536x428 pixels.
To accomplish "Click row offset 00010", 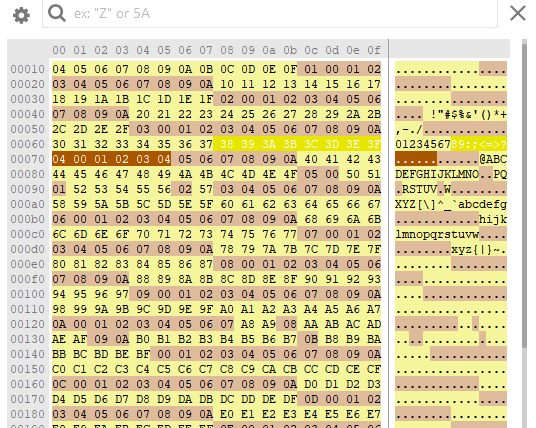I will coord(28,69).
